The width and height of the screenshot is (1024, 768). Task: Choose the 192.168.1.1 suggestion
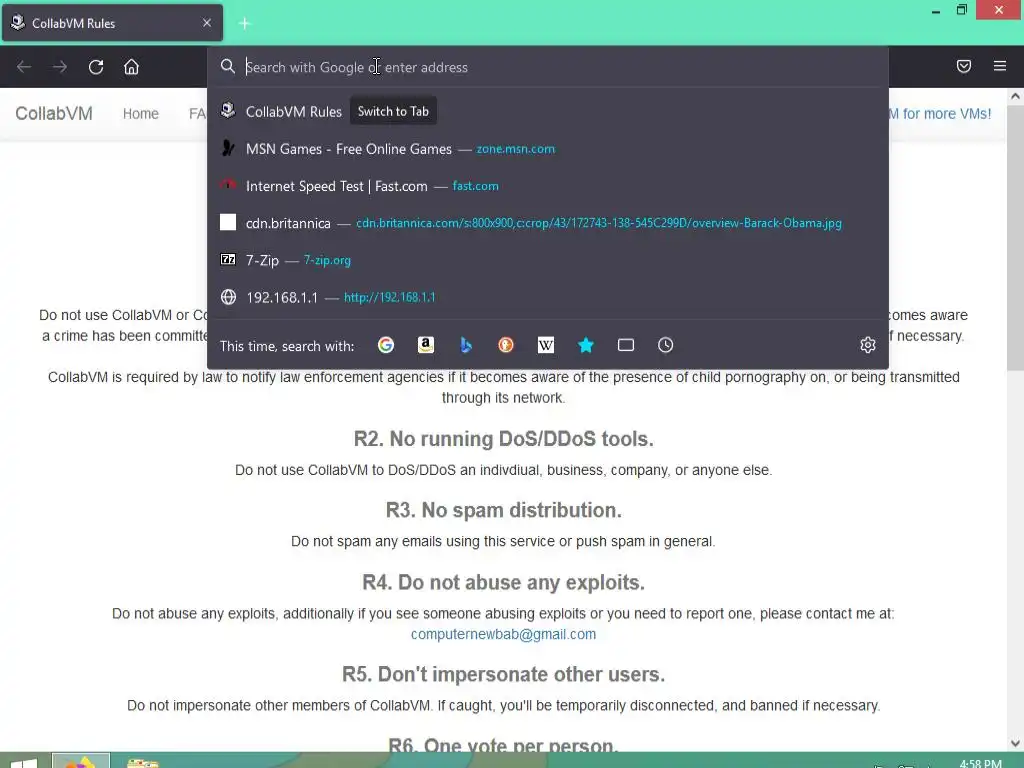coord(548,297)
